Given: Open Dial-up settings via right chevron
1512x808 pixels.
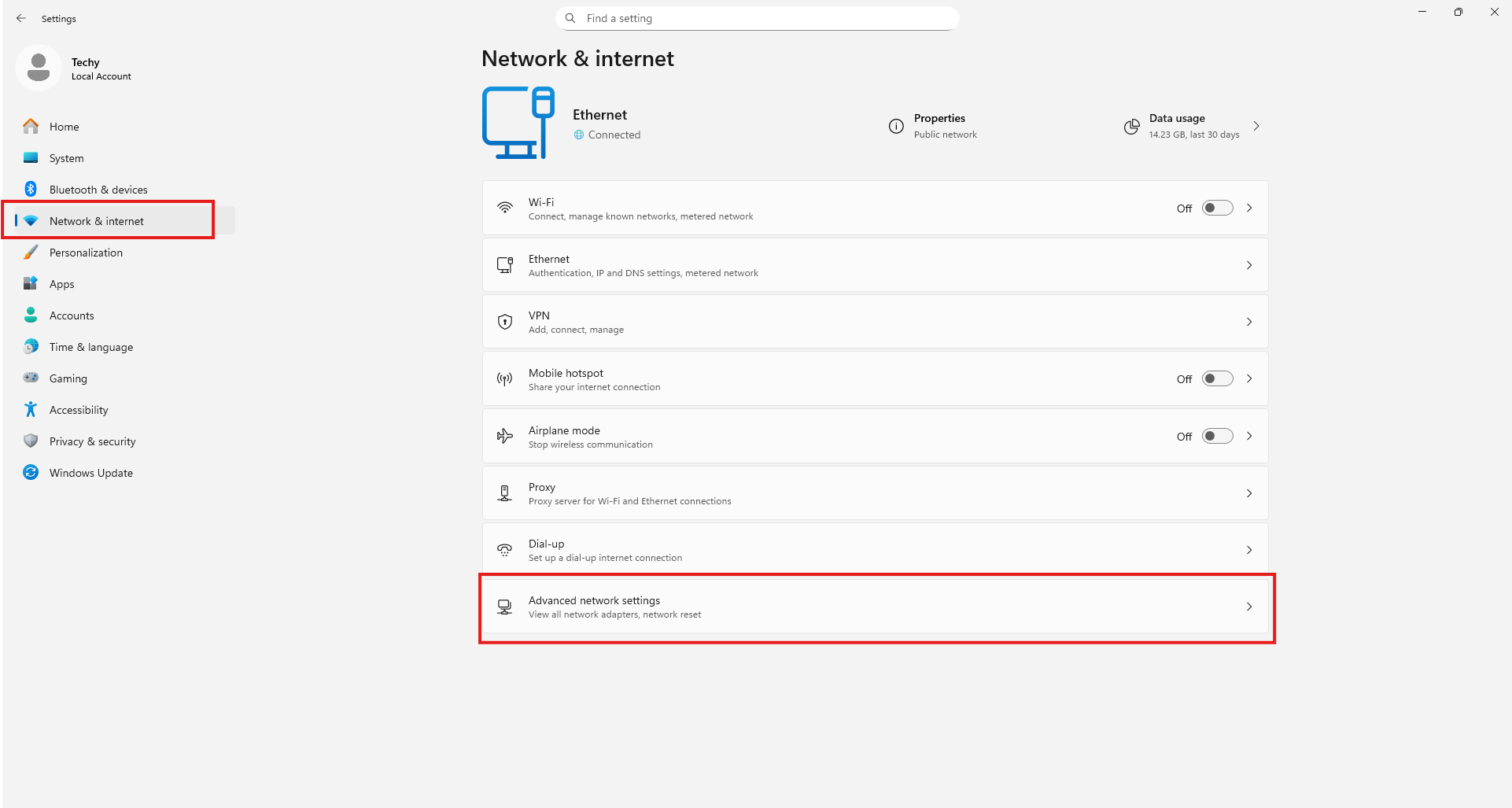Looking at the screenshot, I should pyautogui.click(x=1249, y=550).
